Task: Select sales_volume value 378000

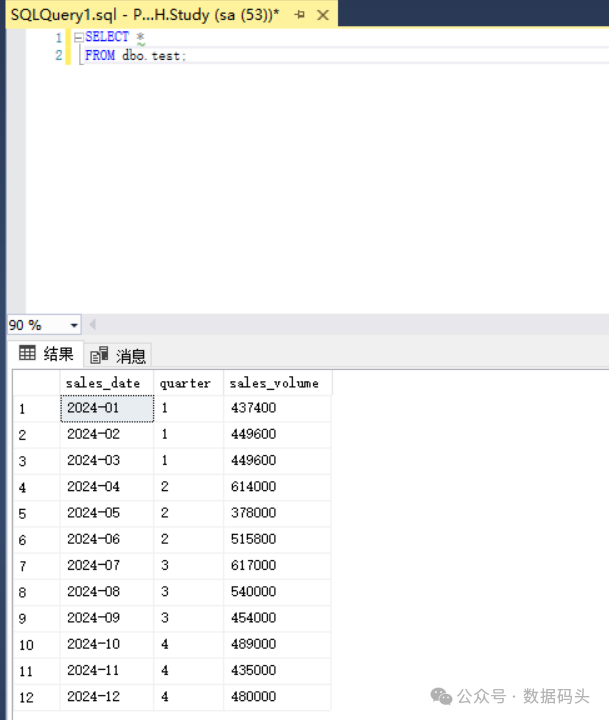Action: pos(277,513)
